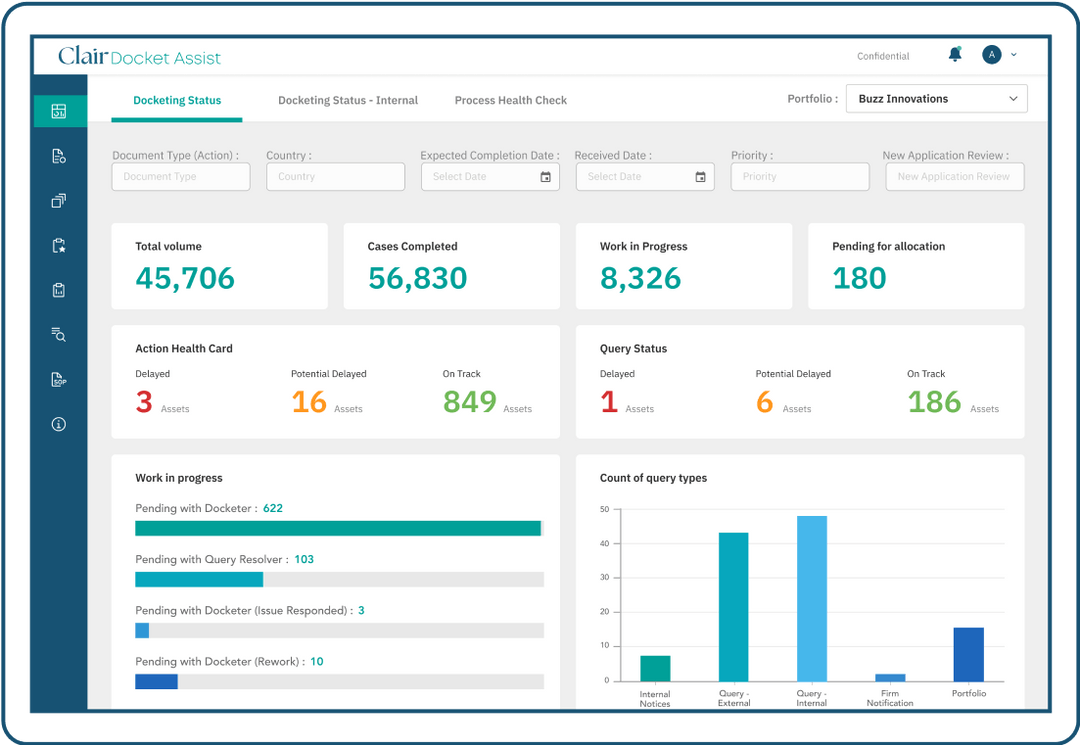Click the Country filter input field
This screenshot has height=745, width=1080.
(x=335, y=176)
